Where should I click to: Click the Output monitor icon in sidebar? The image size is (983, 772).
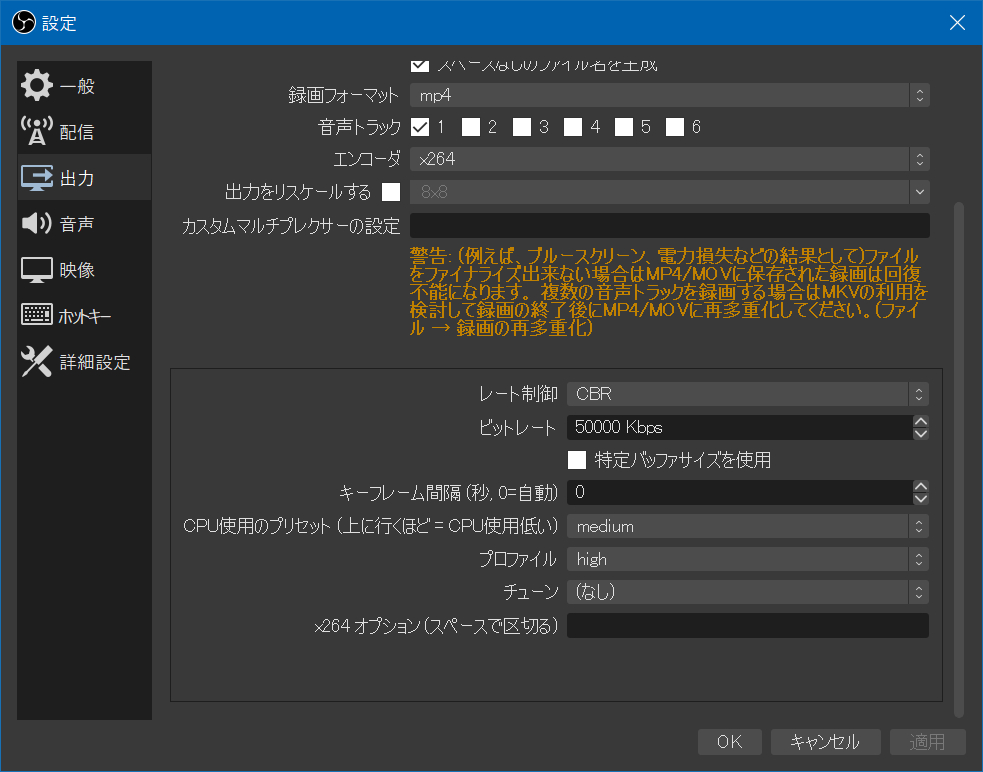click(36, 177)
